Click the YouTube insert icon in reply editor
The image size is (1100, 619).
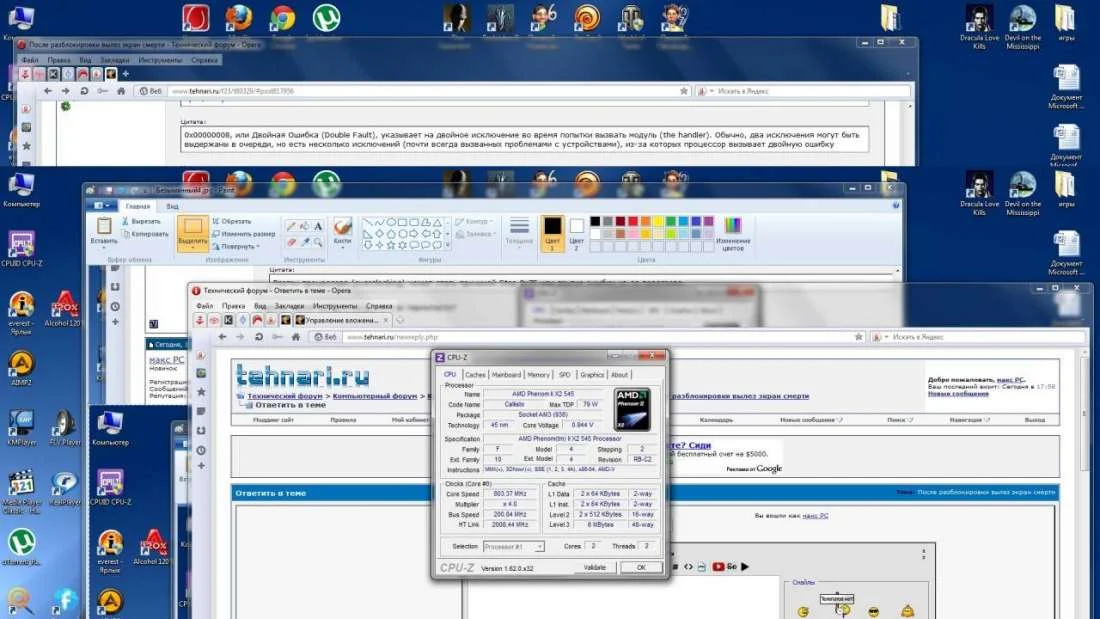point(718,566)
